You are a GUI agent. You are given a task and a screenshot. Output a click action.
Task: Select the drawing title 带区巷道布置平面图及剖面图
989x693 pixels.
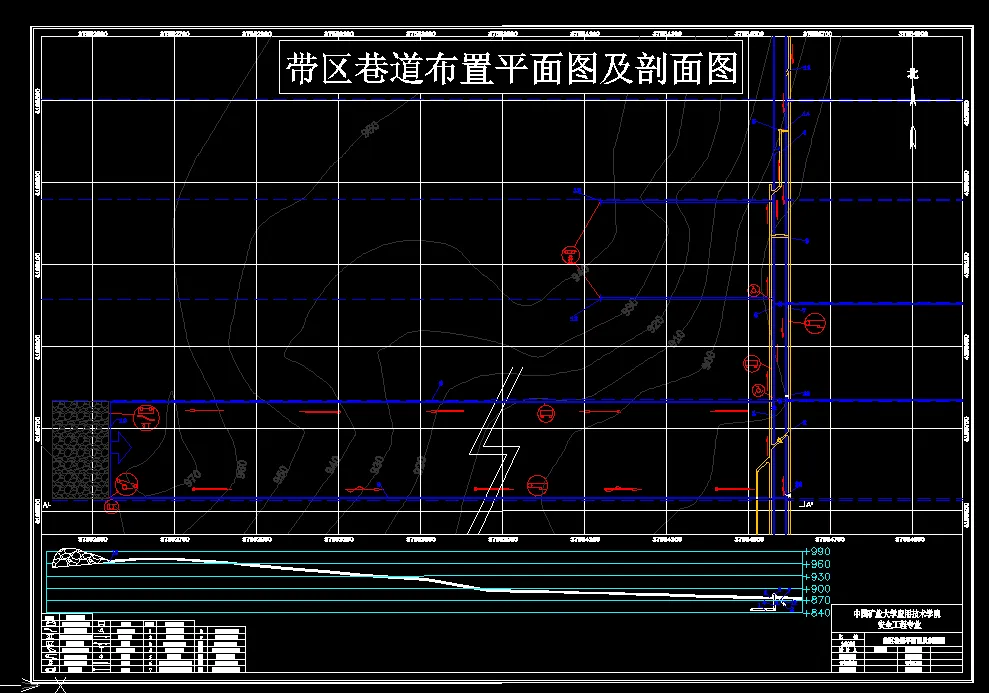pos(511,68)
